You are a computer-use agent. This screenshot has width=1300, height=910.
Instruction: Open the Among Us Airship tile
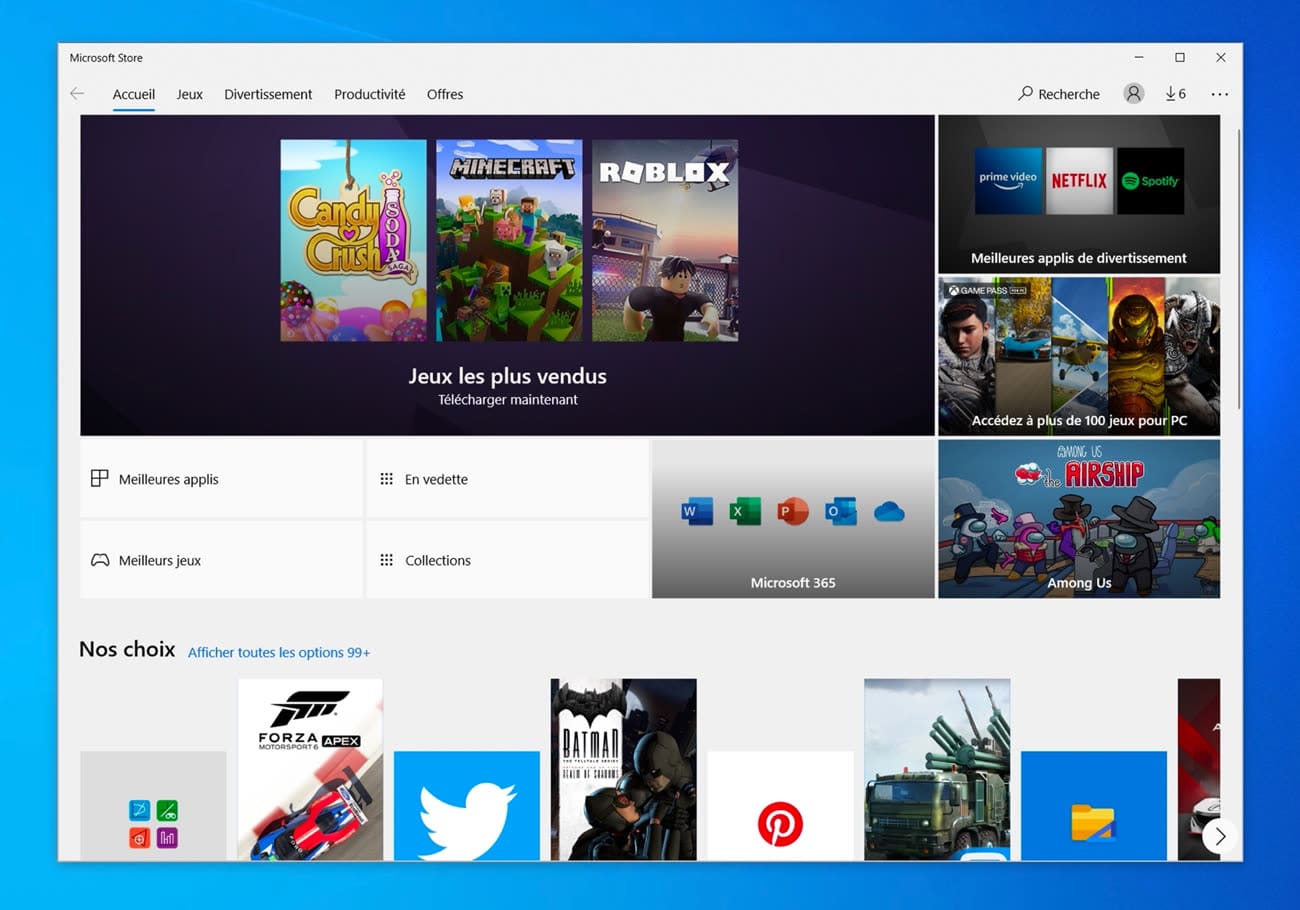[x=1079, y=519]
